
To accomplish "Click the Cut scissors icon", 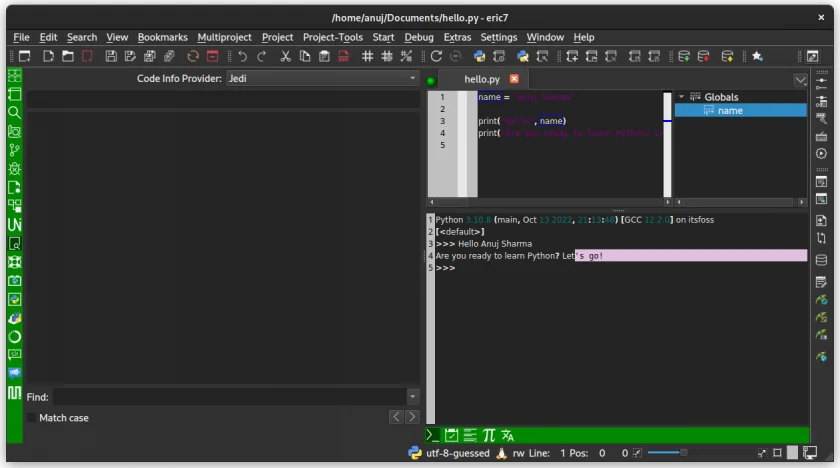I will pos(286,56).
